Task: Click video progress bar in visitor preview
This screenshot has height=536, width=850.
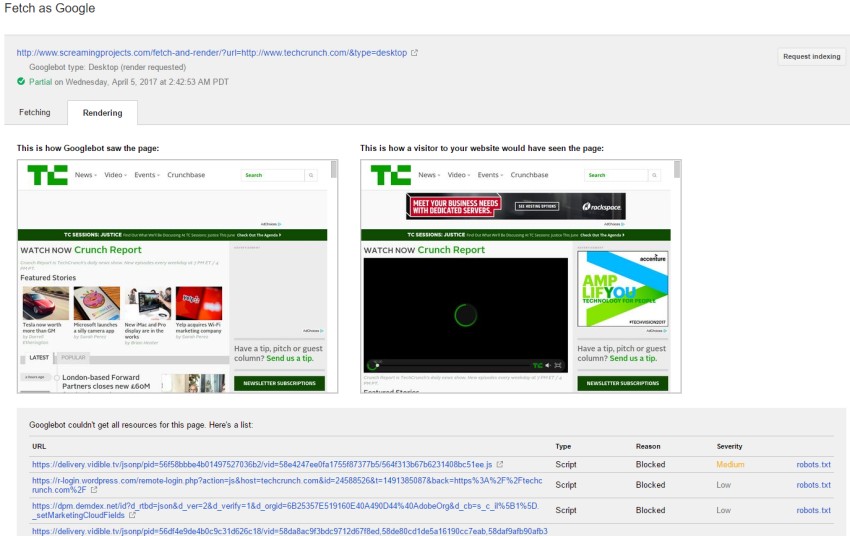Action: (x=455, y=365)
